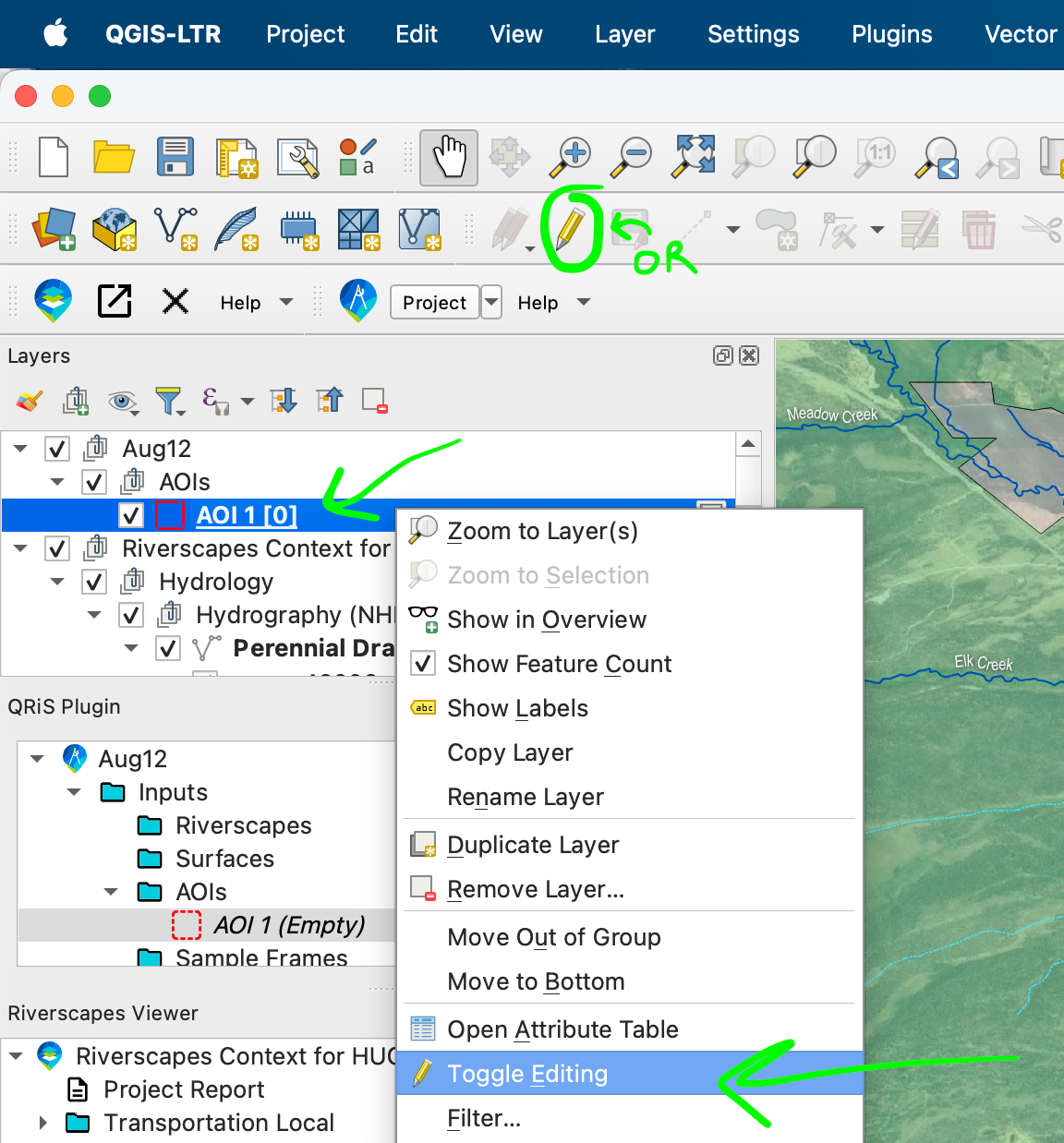Click the New GeoPackage Layer globe icon
The image size is (1064, 1143).
pos(115,229)
